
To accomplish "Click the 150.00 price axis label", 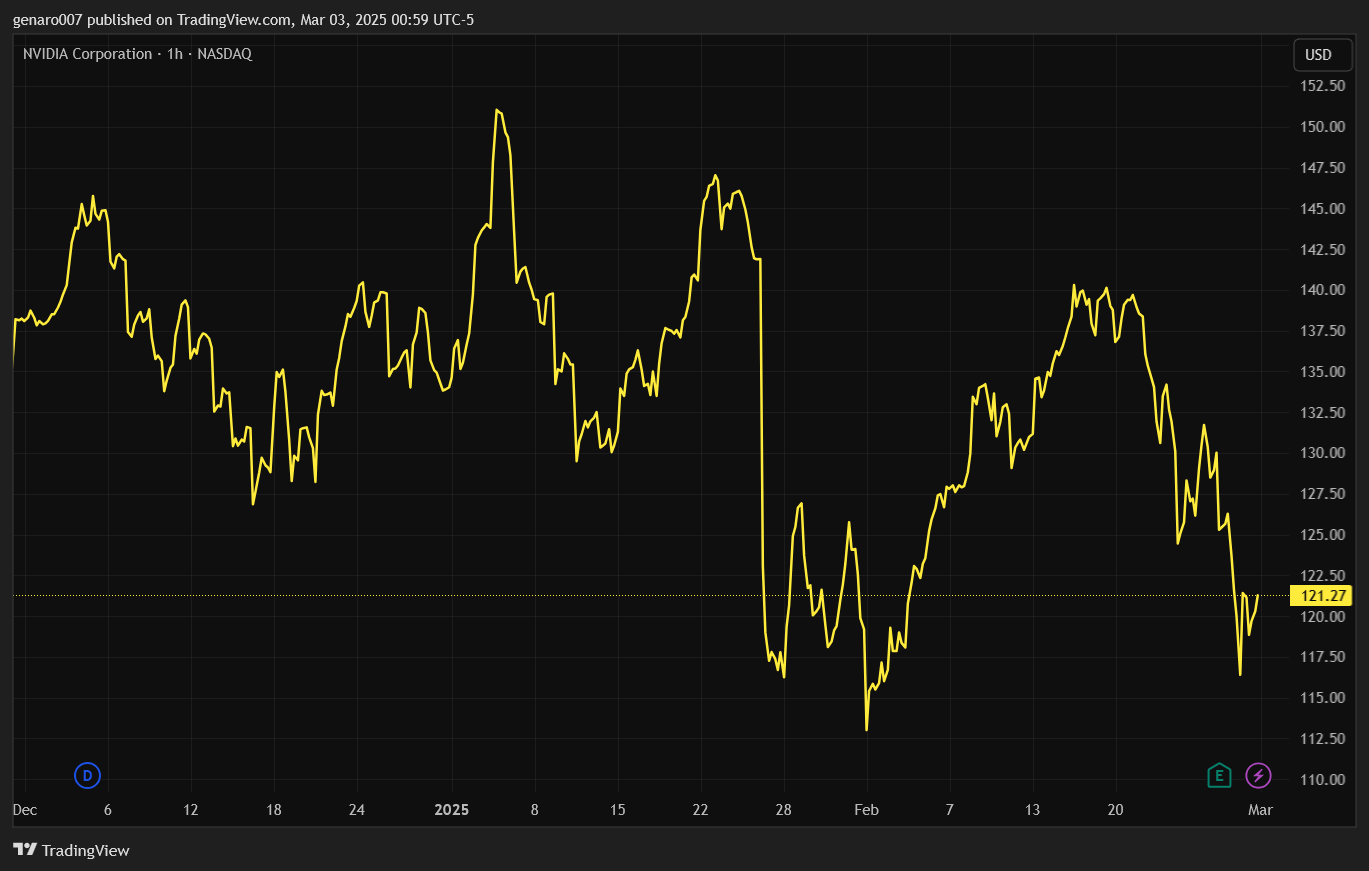I will click(x=1322, y=127).
